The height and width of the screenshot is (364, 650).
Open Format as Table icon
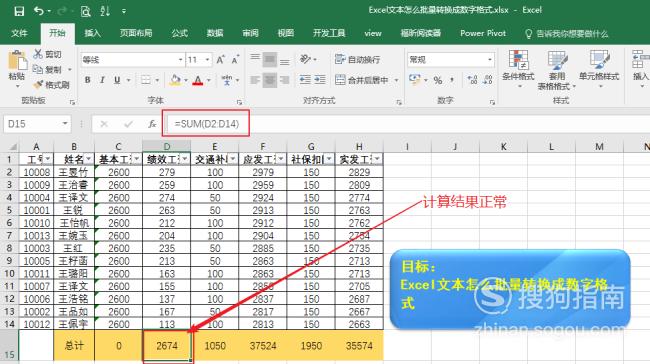click(x=557, y=60)
